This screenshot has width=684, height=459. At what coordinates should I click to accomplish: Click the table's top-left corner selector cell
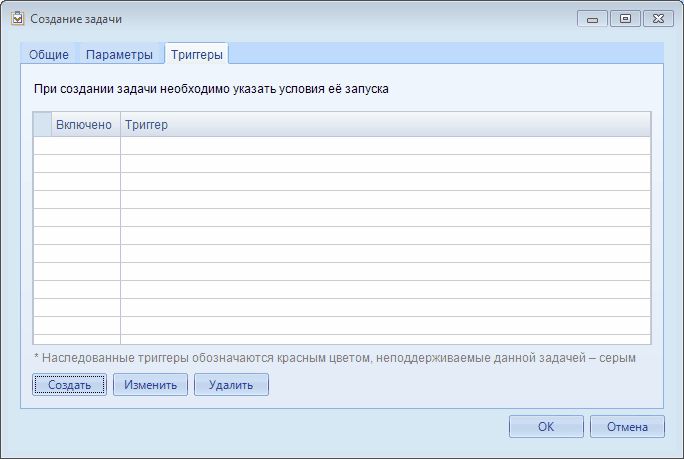click(x=42, y=124)
